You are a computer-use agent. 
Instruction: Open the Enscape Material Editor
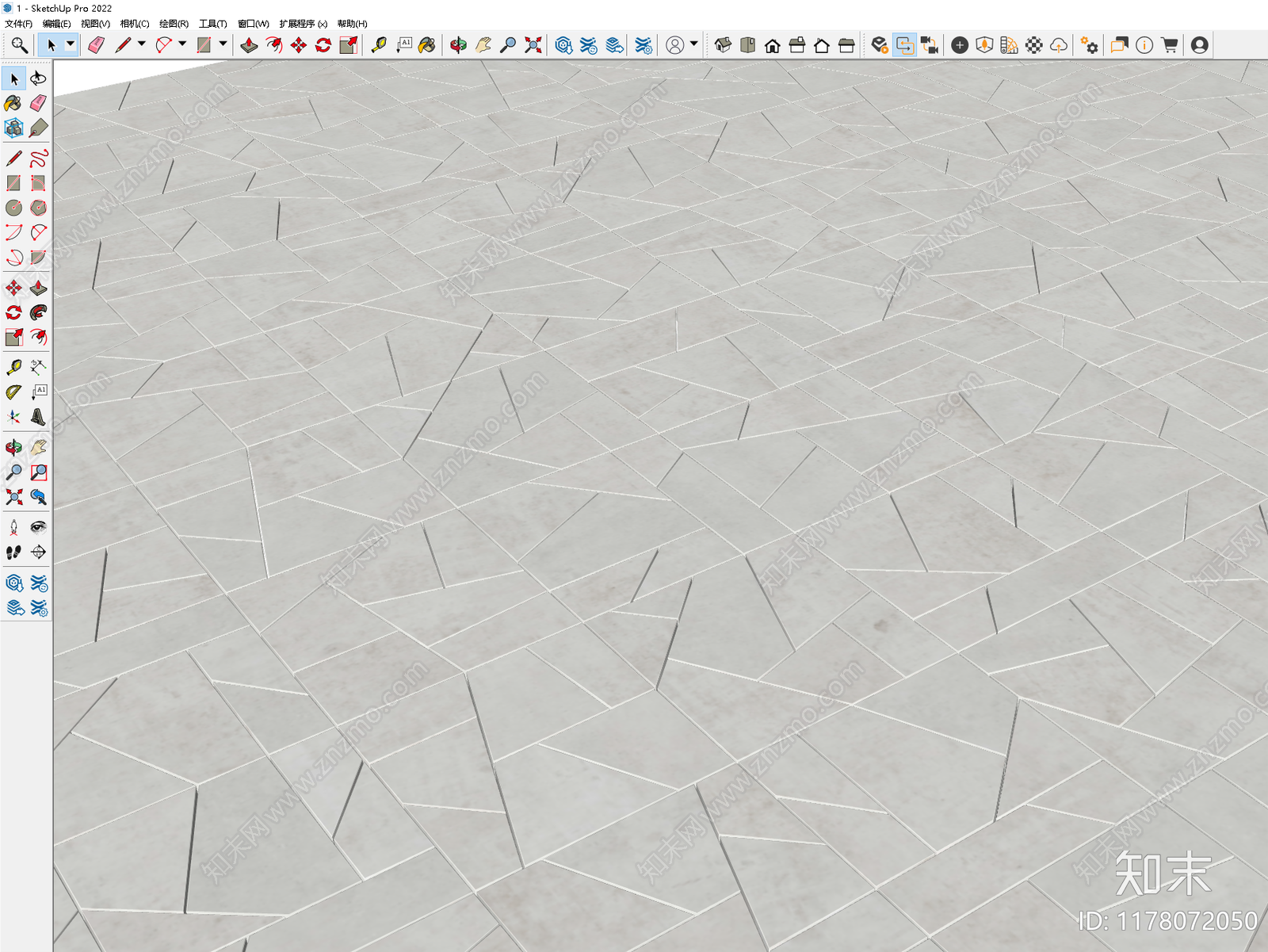click(x=1033, y=45)
